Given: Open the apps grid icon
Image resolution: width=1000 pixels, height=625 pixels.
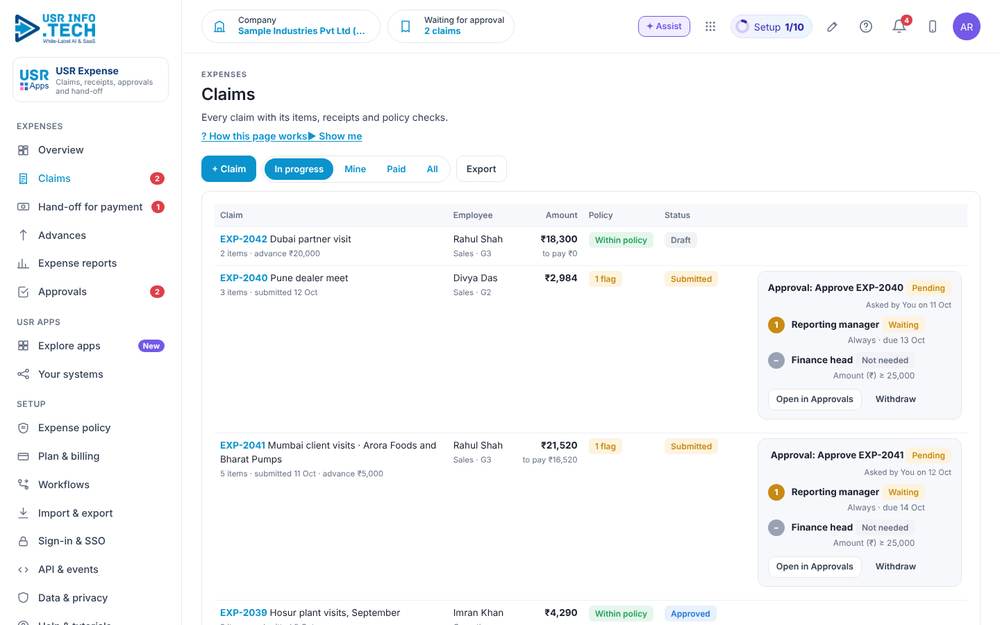Looking at the screenshot, I should click(x=710, y=26).
